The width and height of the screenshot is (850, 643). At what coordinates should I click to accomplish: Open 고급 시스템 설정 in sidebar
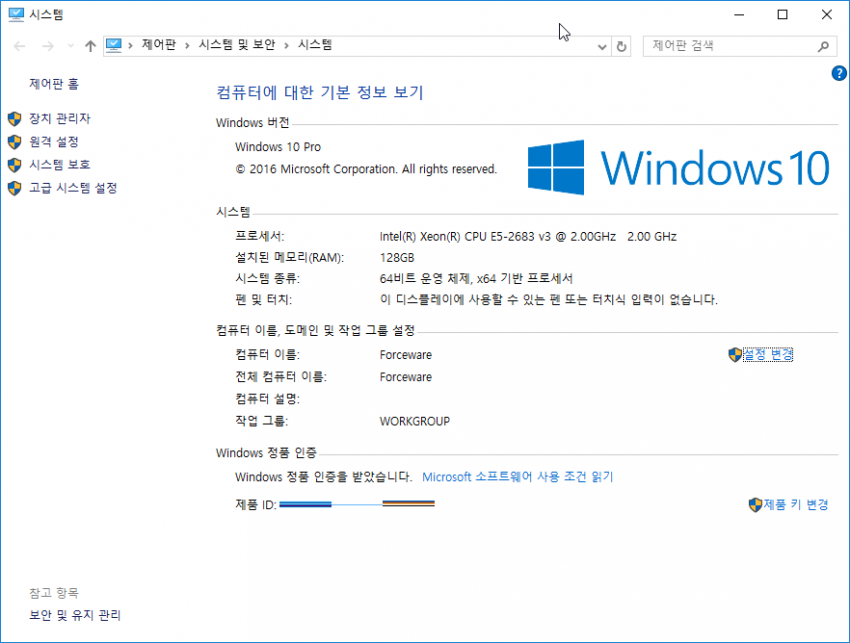[x=72, y=188]
